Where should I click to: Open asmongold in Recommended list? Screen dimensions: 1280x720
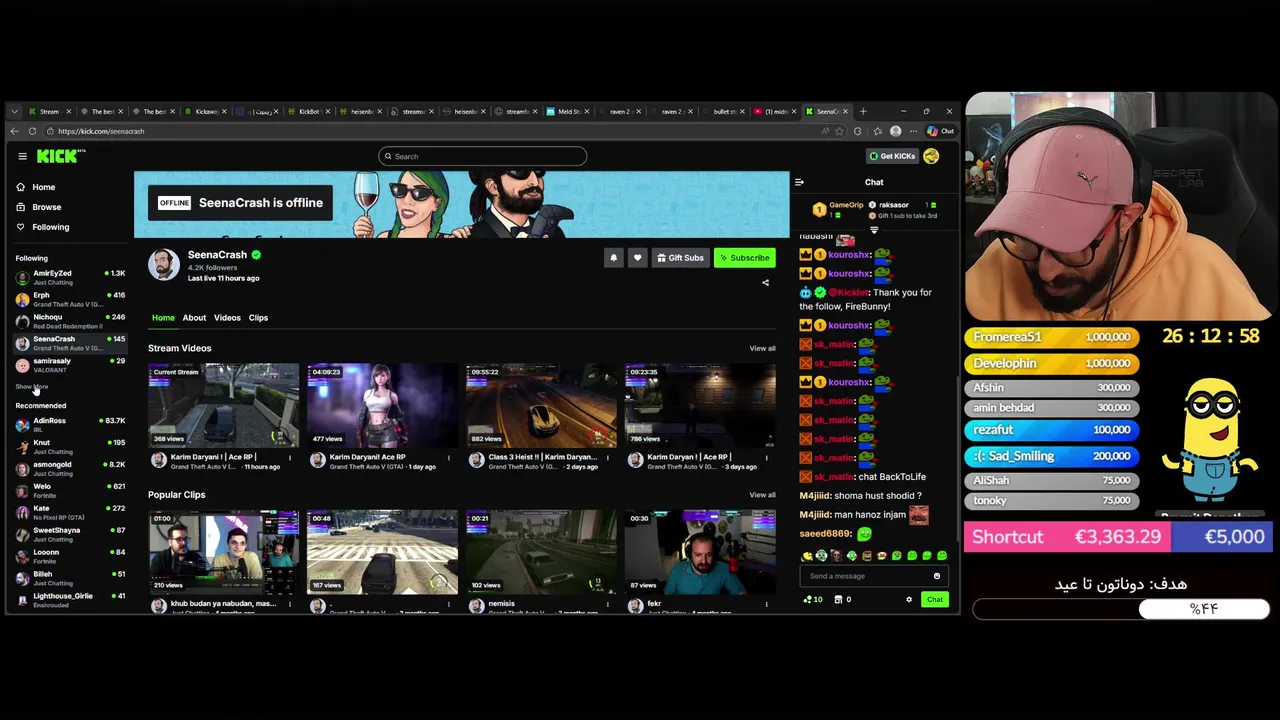tap(70, 469)
